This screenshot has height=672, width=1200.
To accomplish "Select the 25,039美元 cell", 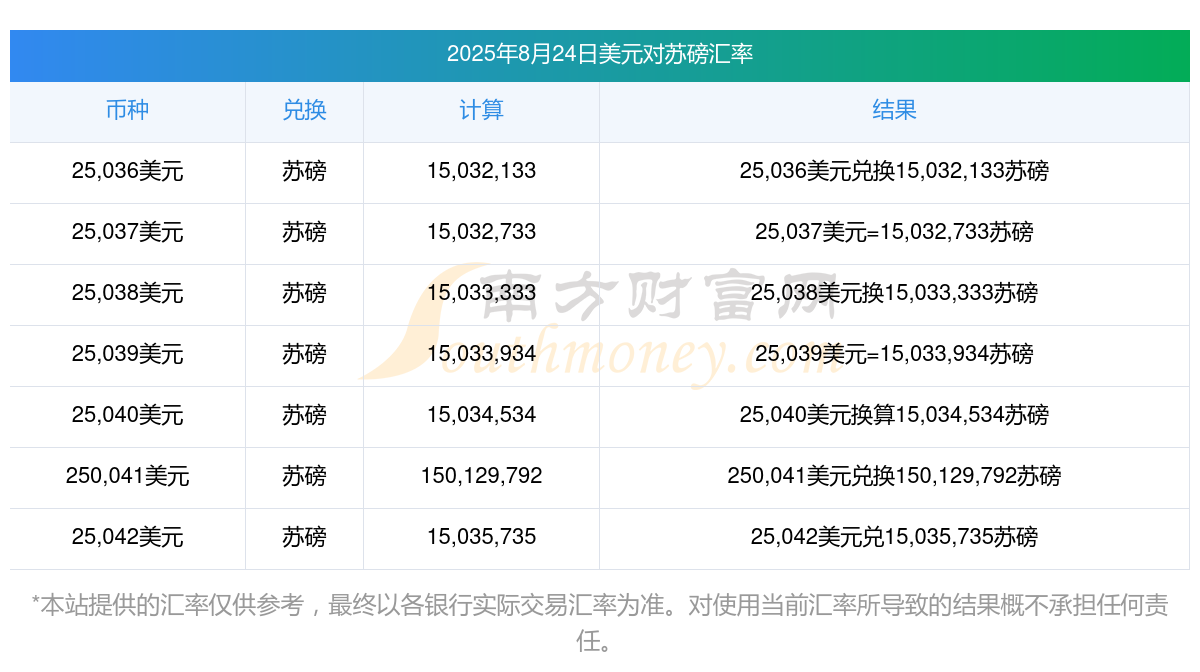I will 127,354.
